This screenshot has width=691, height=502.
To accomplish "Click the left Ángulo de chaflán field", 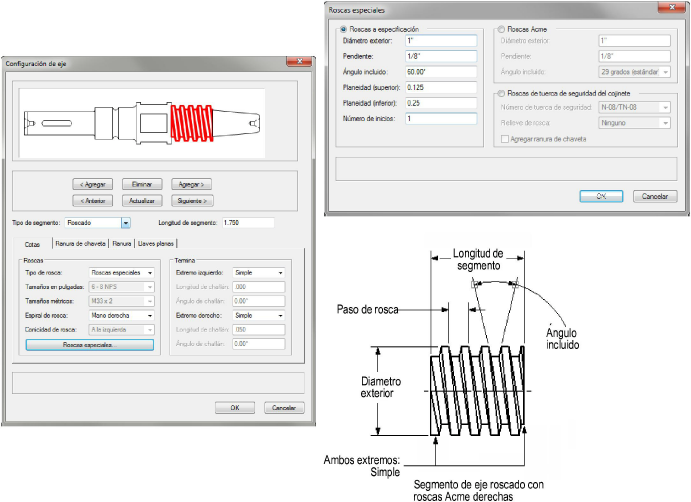I will click(x=259, y=301).
